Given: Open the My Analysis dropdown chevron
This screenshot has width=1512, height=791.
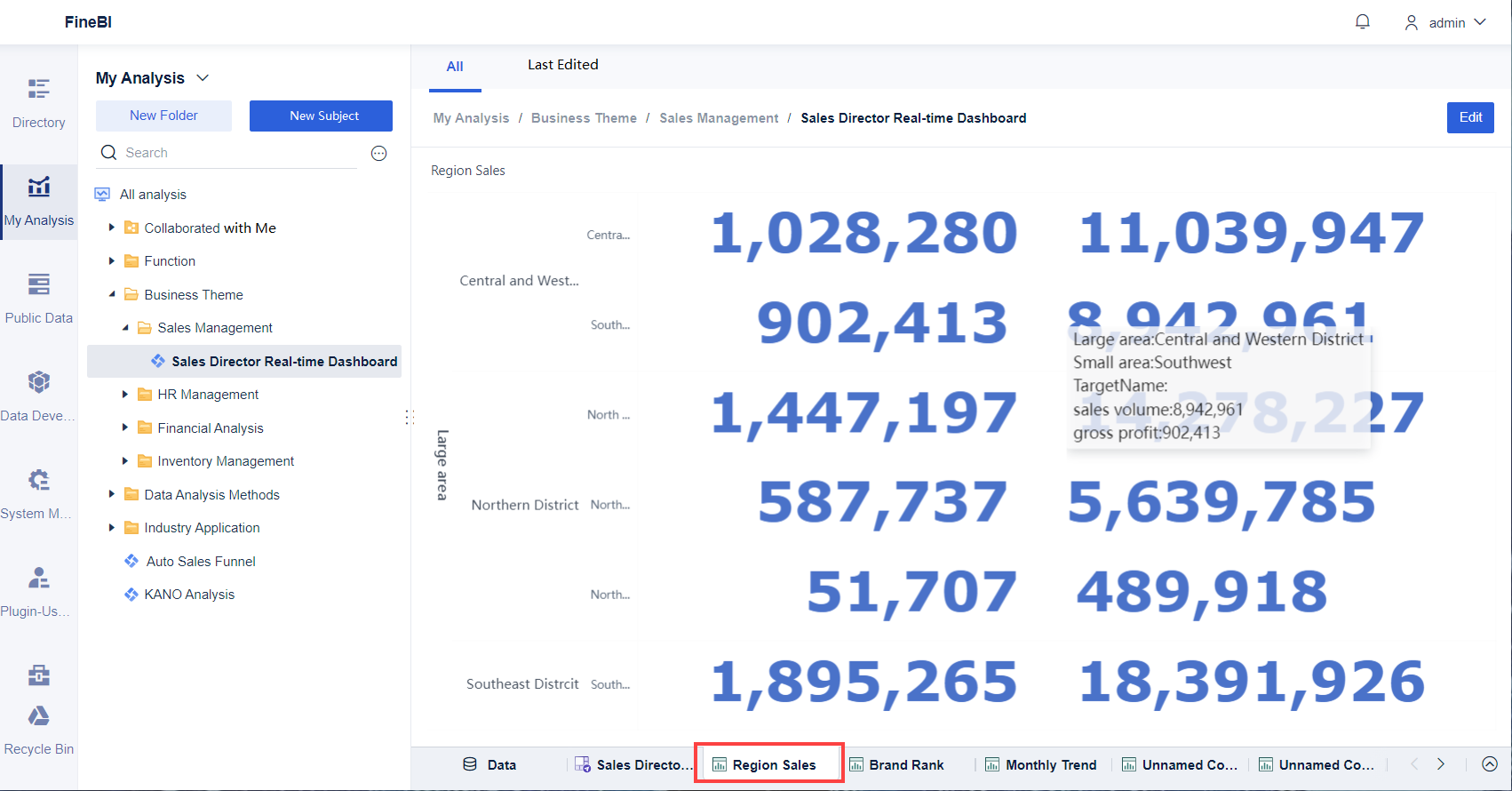Looking at the screenshot, I should click(x=203, y=78).
